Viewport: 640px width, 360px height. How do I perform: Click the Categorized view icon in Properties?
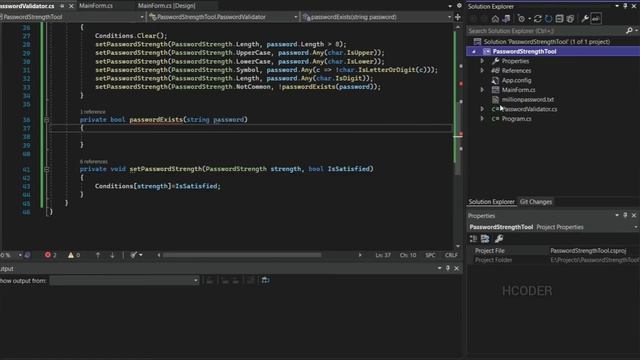click(x=473, y=239)
